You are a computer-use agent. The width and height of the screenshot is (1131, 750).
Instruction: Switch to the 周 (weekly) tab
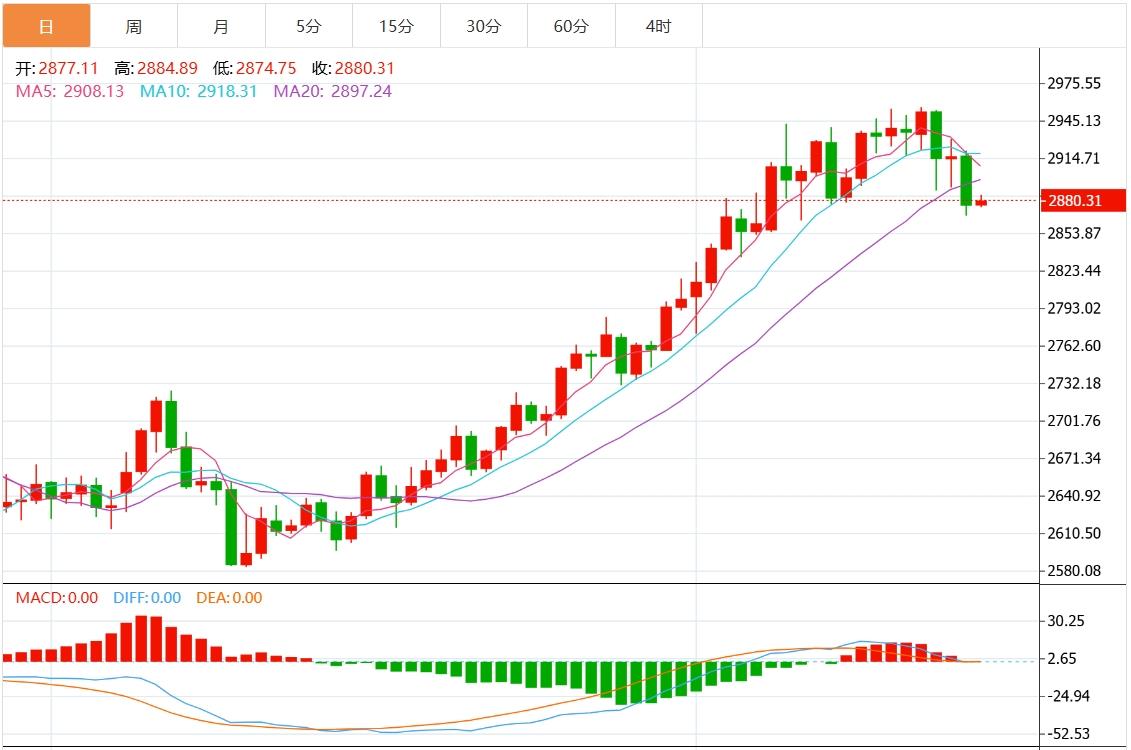[x=133, y=27]
